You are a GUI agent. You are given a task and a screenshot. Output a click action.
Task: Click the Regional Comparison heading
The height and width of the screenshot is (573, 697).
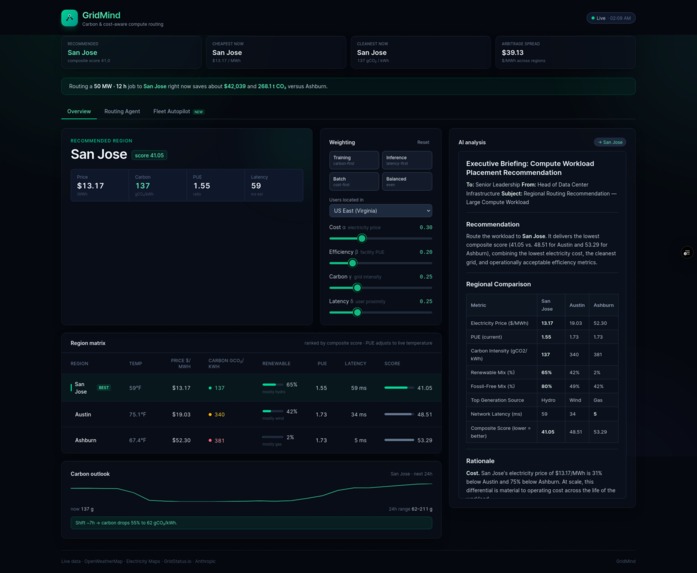click(498, 284)
